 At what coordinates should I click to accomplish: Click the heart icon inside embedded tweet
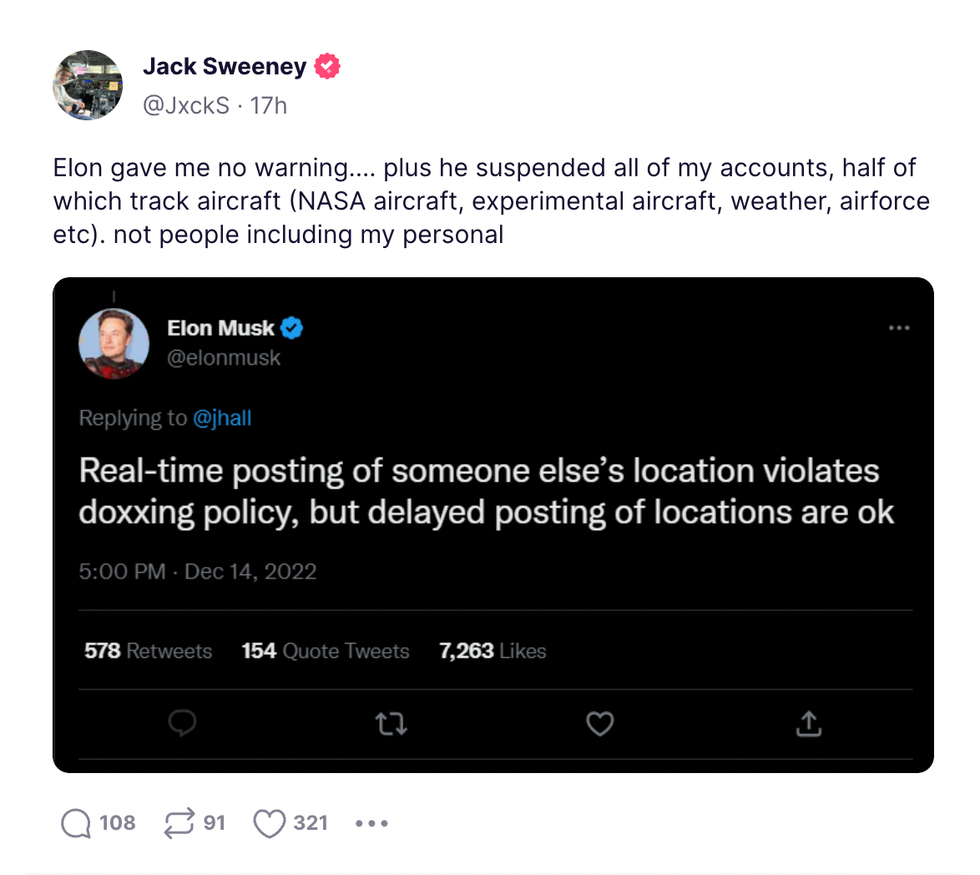coord(599,723)
